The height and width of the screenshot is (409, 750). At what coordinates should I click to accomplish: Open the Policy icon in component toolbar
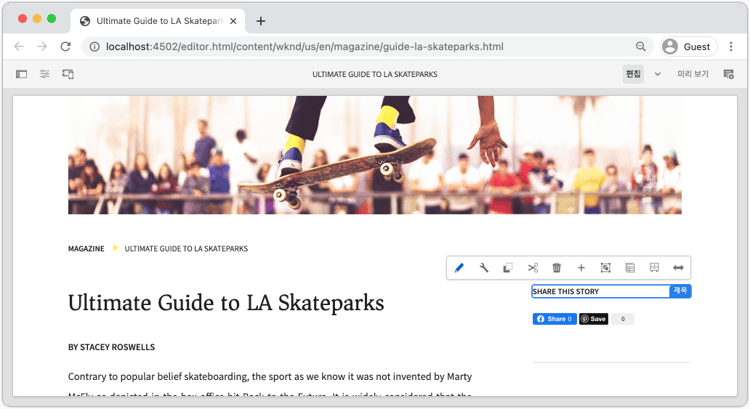coord(630,268)
